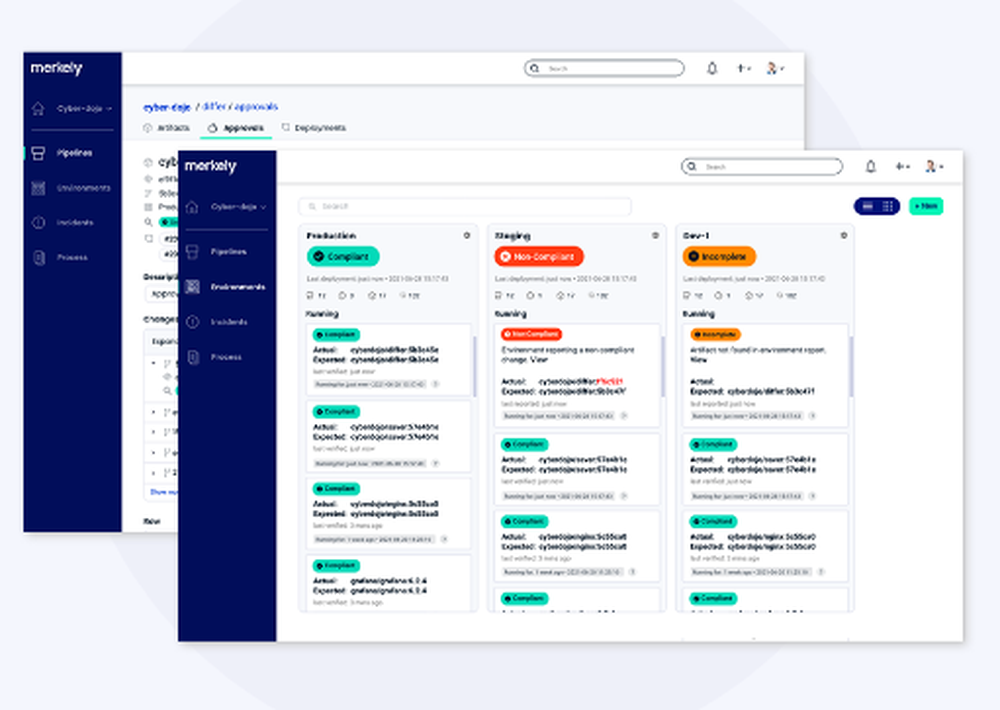Click the top search field in back window
Viewport: 1000px width, 710px height.
pos(604,68)
